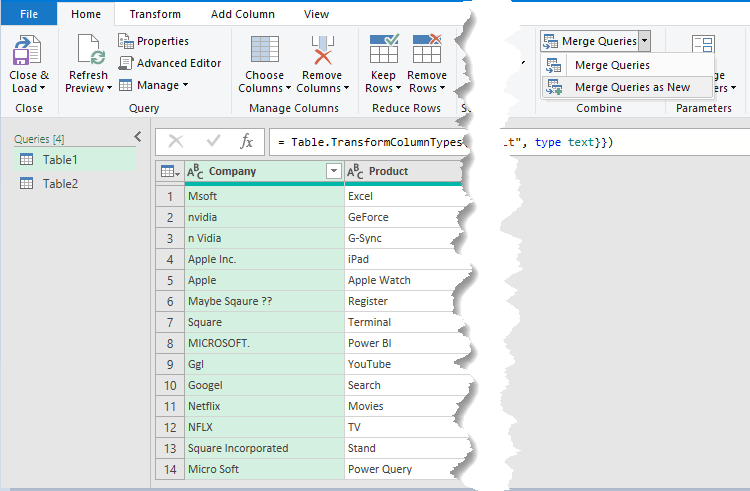Viewport: 750px width, 491px height.
Task: Switch to the View tab
Action: click(x=316, y=14)
